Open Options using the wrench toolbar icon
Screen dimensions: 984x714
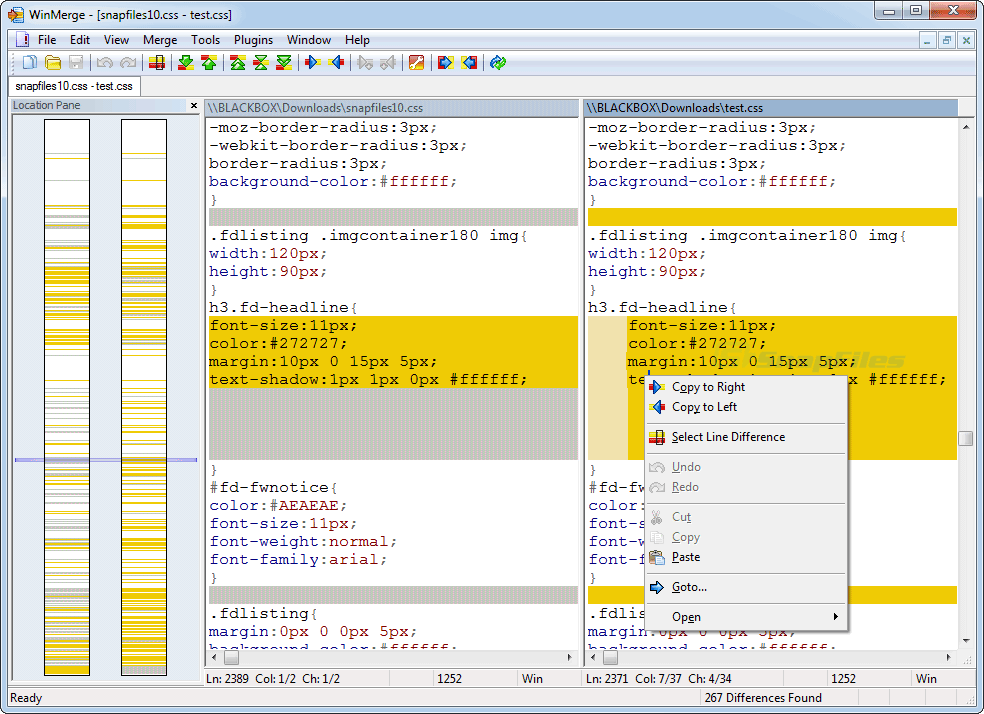(x=417, y=63)
